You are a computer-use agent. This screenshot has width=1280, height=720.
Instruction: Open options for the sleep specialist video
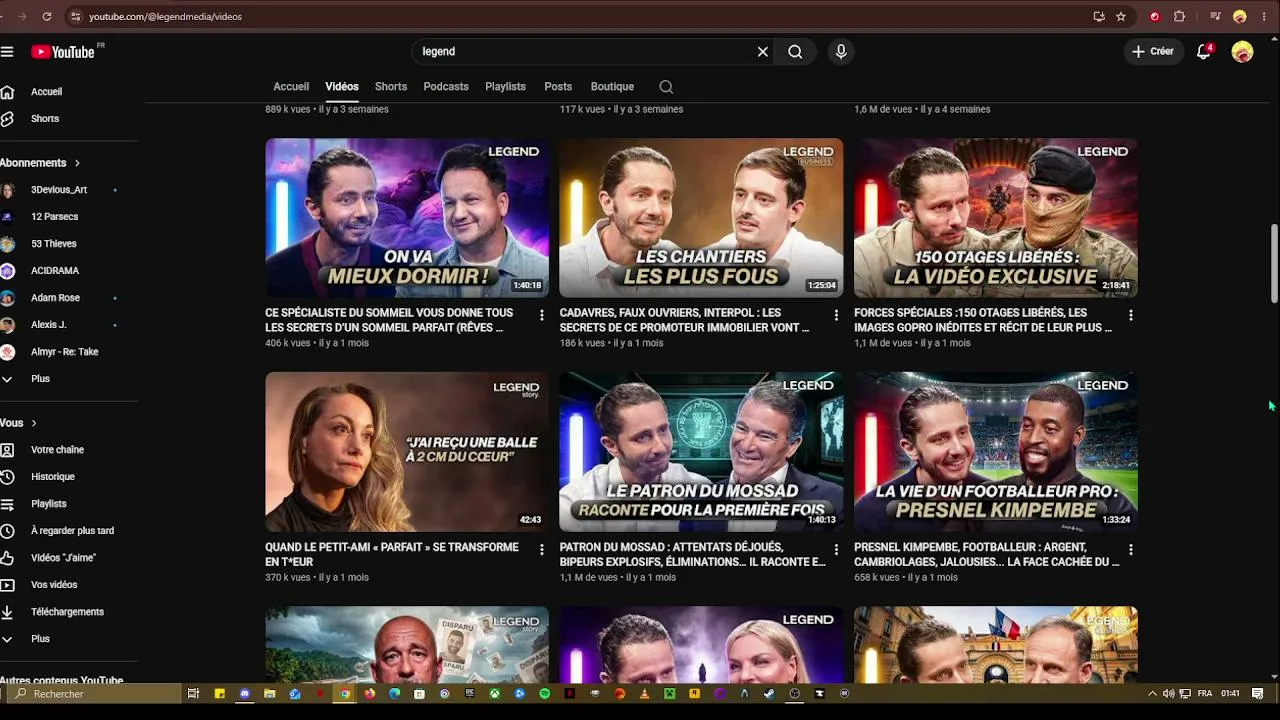tap(542, 315)
